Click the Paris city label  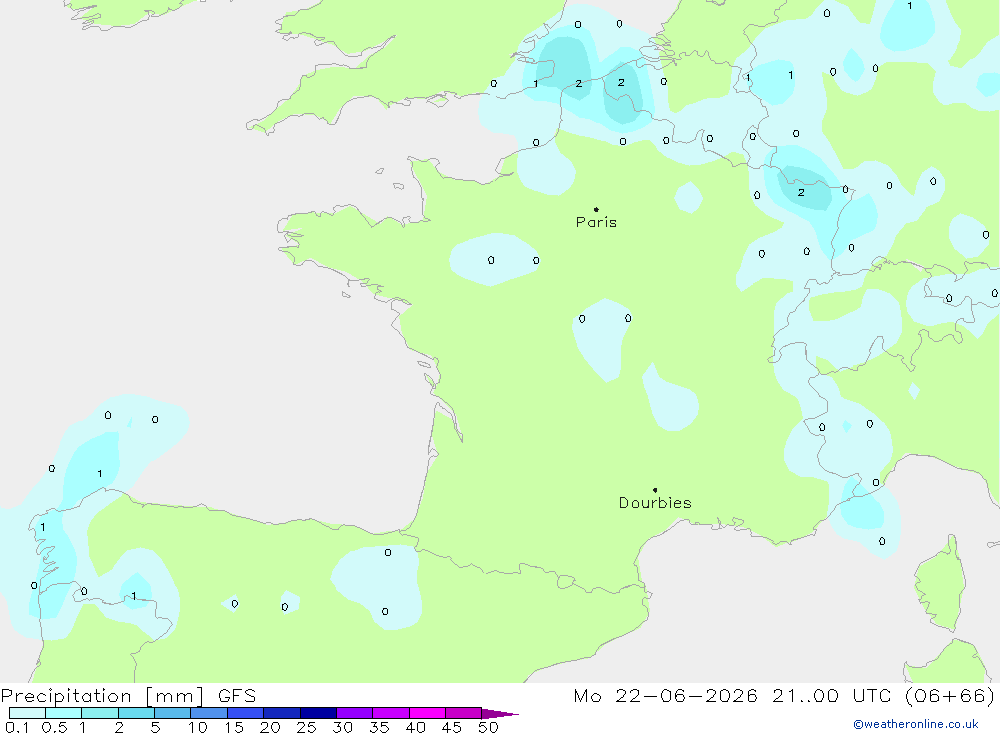[596, 222]
